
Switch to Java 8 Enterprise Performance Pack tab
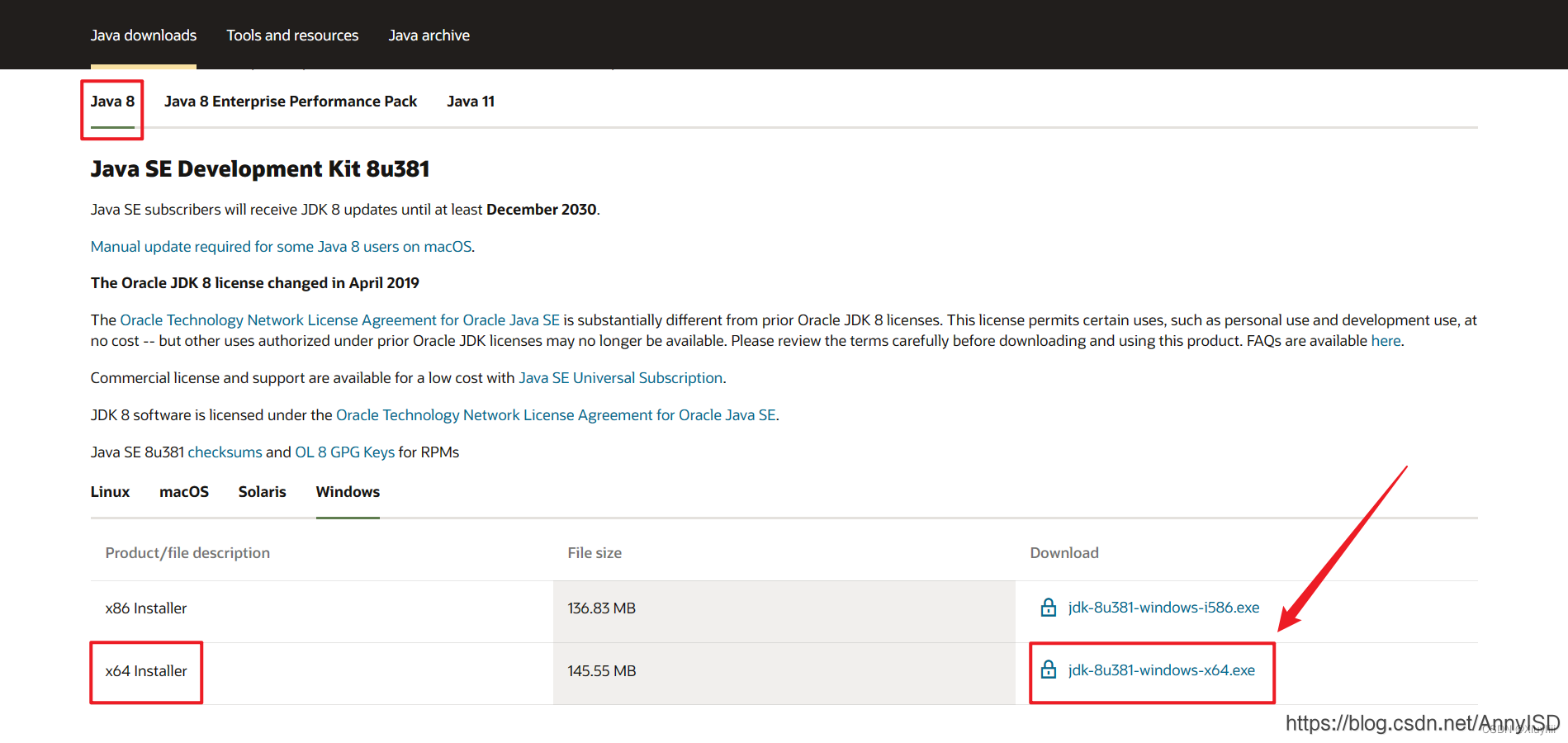tap(291, 102)
